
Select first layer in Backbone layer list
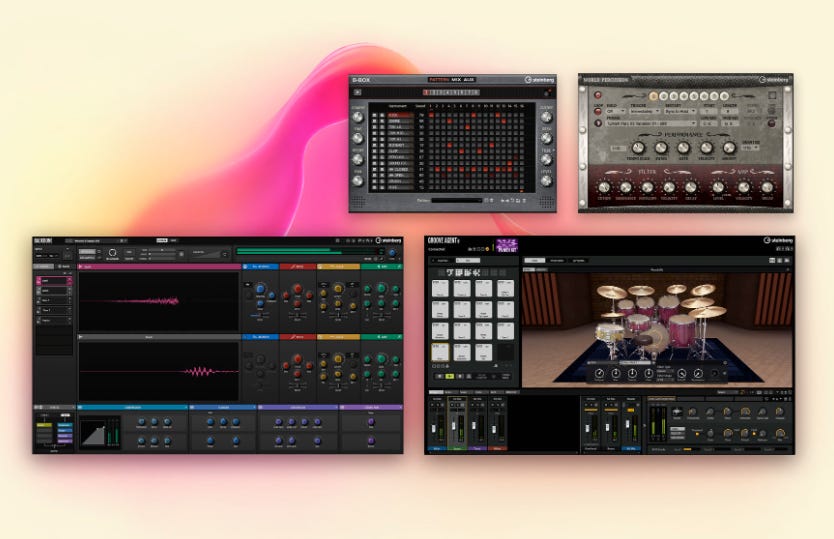pyautogui.click(x=54, y=281)
